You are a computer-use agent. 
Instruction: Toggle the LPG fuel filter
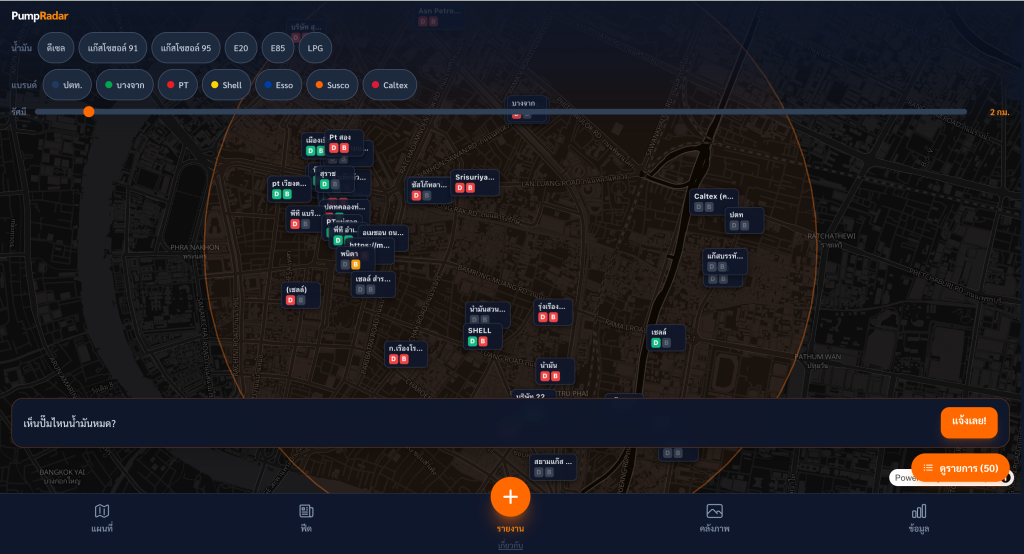pos(315,47)
